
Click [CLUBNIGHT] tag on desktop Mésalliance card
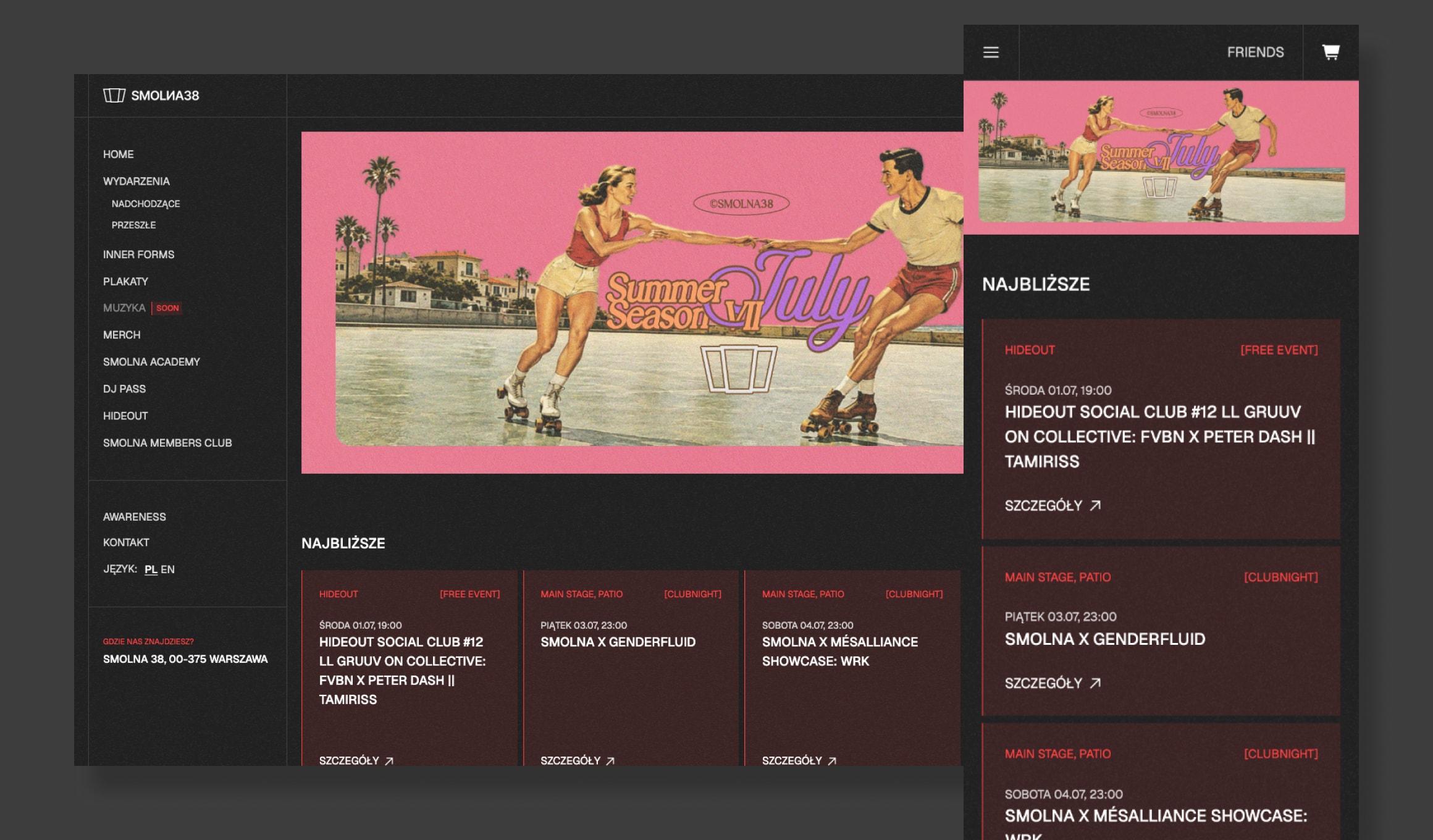[x=914, y=594]
